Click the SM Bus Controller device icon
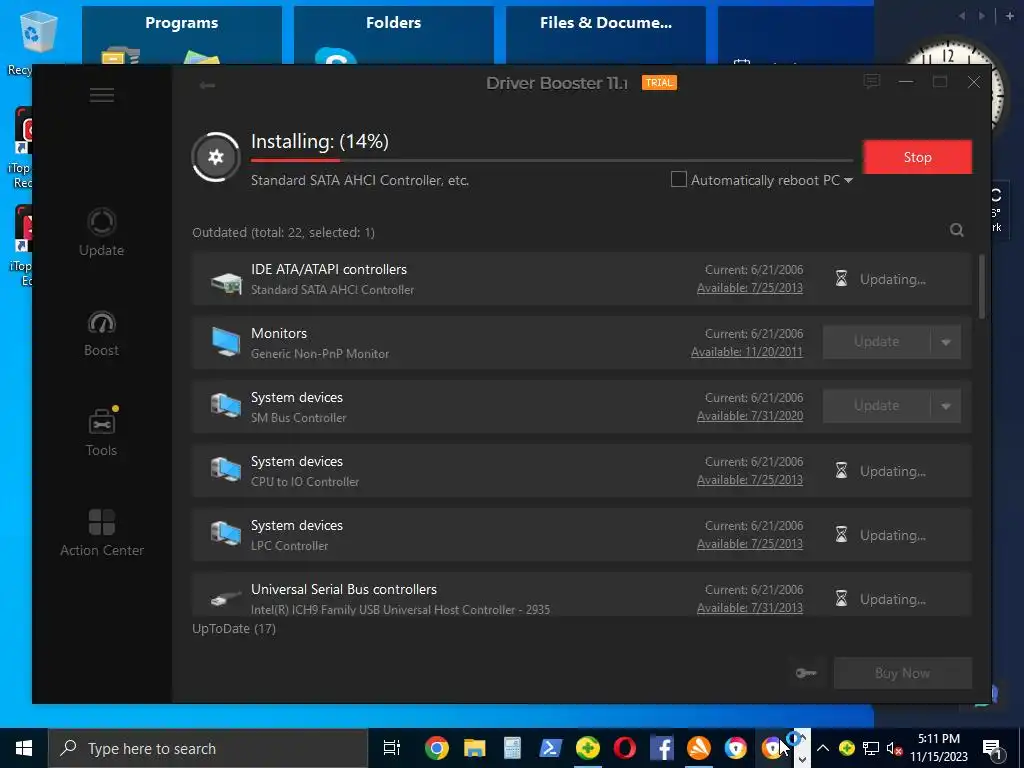The height and width of the screenshot is (768, 1024). [x=226, y=406]
